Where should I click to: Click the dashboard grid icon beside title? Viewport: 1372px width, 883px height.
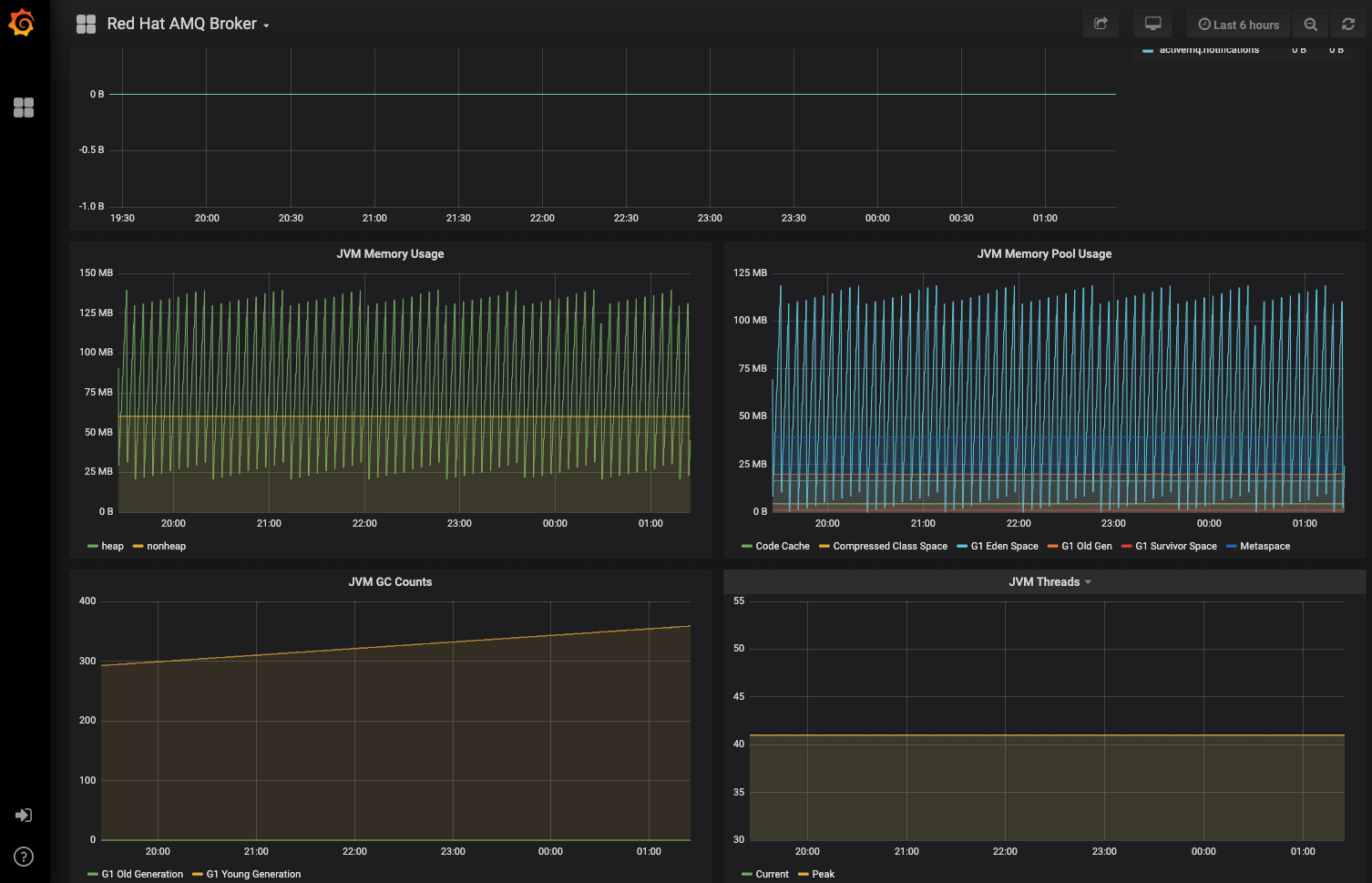[x=87, y=25]
